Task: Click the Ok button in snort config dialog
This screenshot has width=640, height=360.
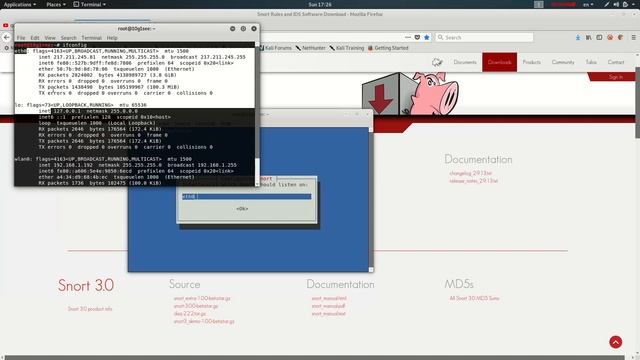Action: click(x=242, y=209)
